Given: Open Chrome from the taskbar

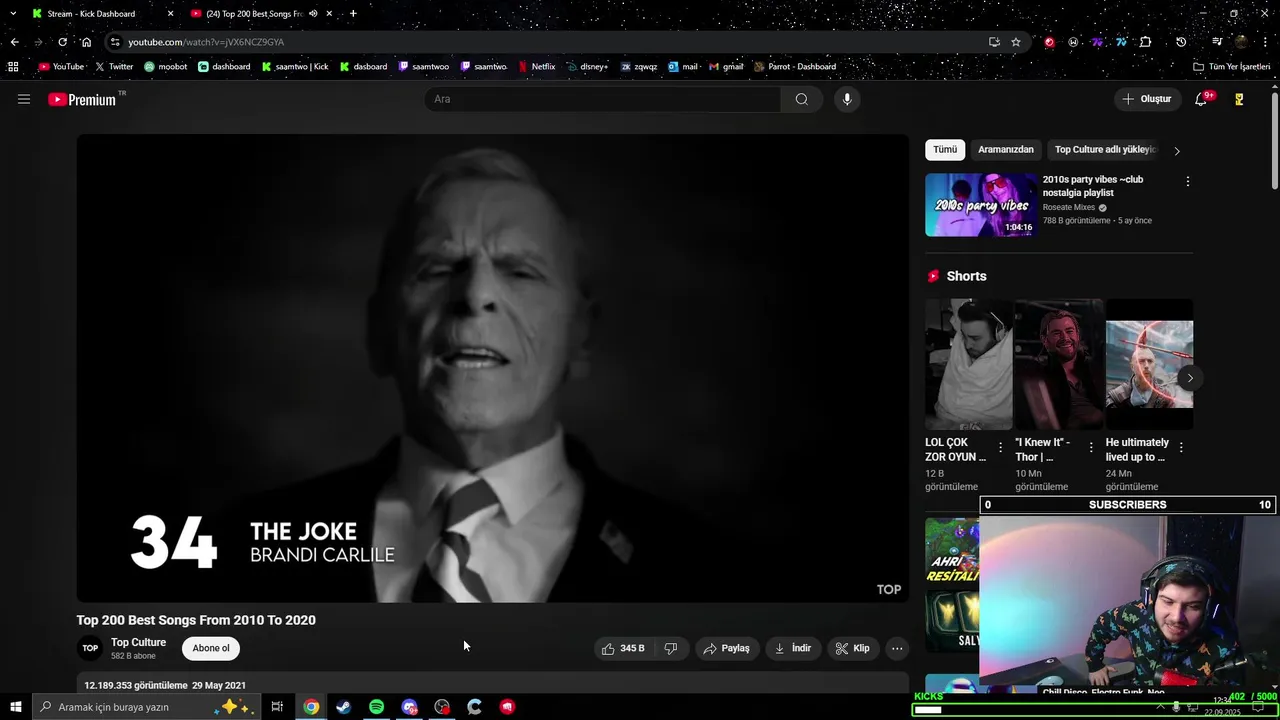Looking at the screenshot, I should point(311,707).
